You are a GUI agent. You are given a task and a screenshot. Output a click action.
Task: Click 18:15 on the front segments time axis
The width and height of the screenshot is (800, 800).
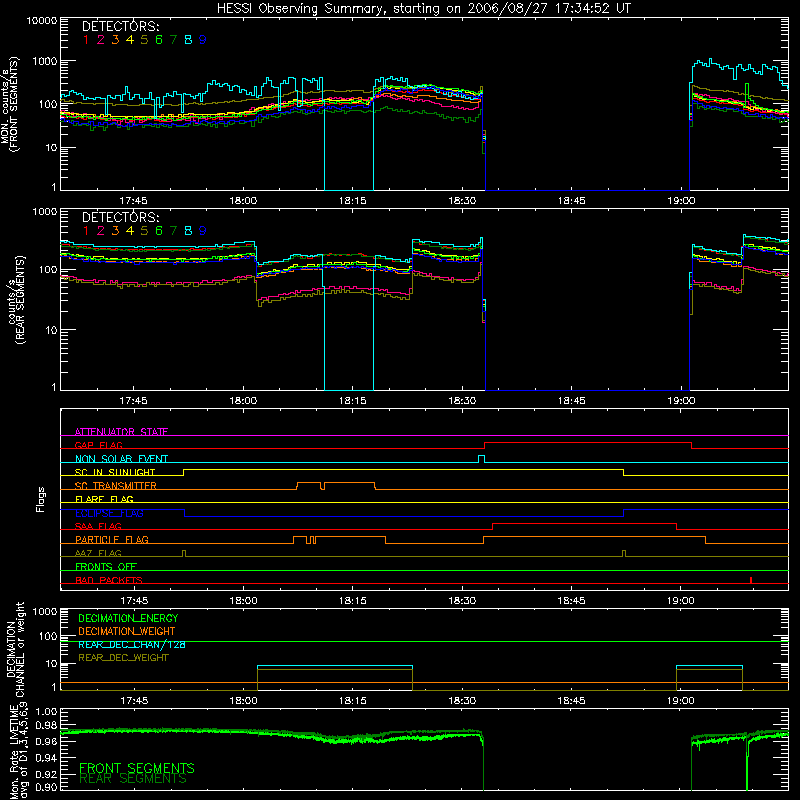[x=353, y=201]
